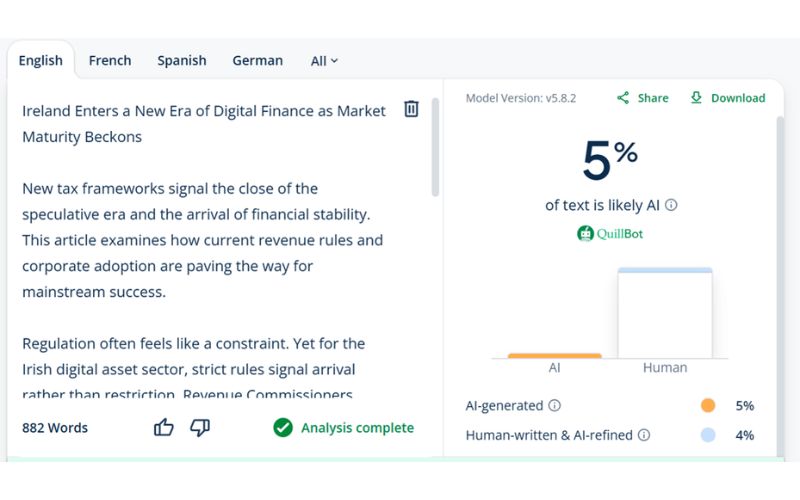Screen dimensions: 800x500
Task: Click the orange AI-generated color dot
Action: pos(708,406)
